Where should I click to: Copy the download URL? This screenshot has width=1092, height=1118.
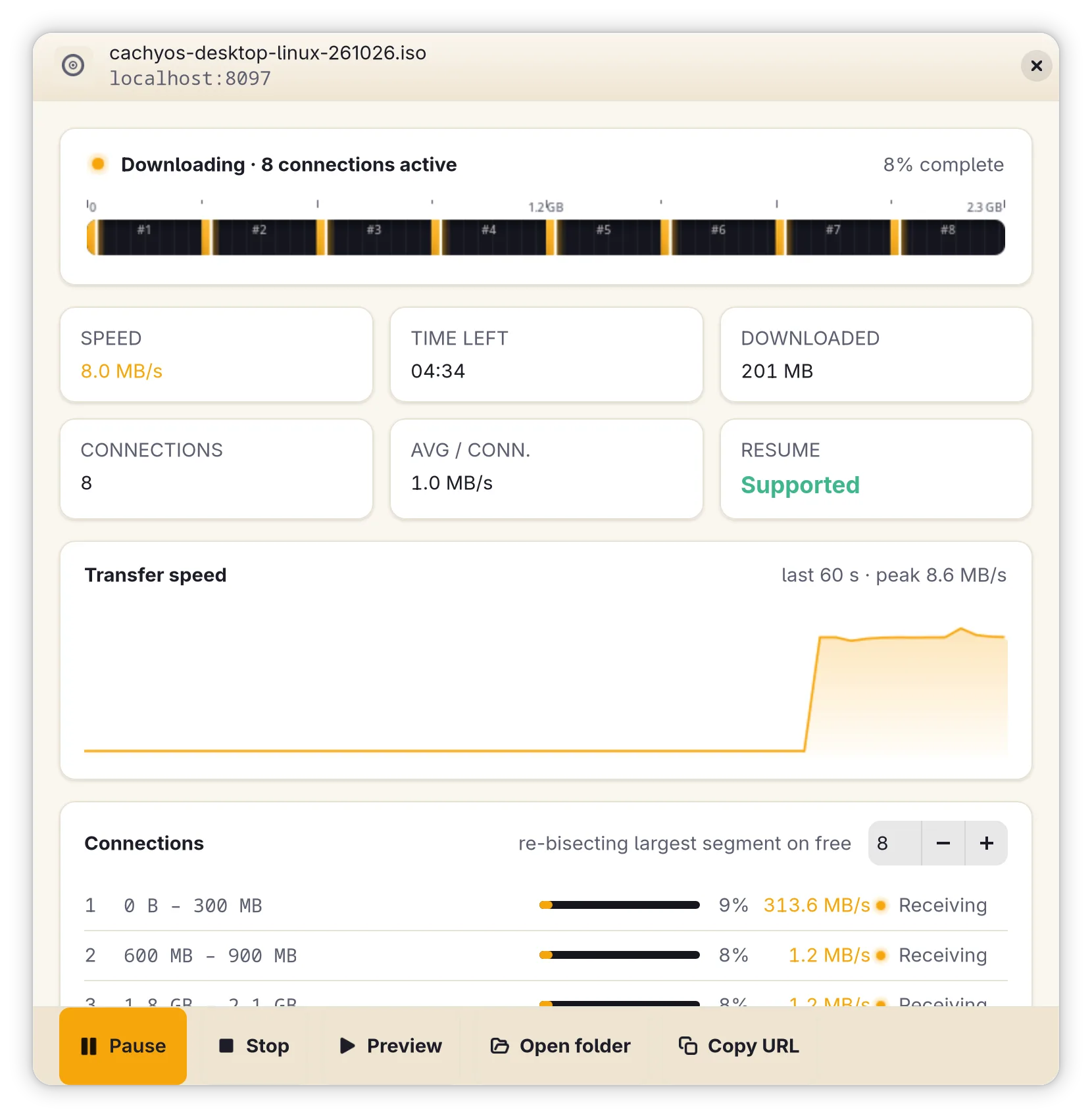739,1046
